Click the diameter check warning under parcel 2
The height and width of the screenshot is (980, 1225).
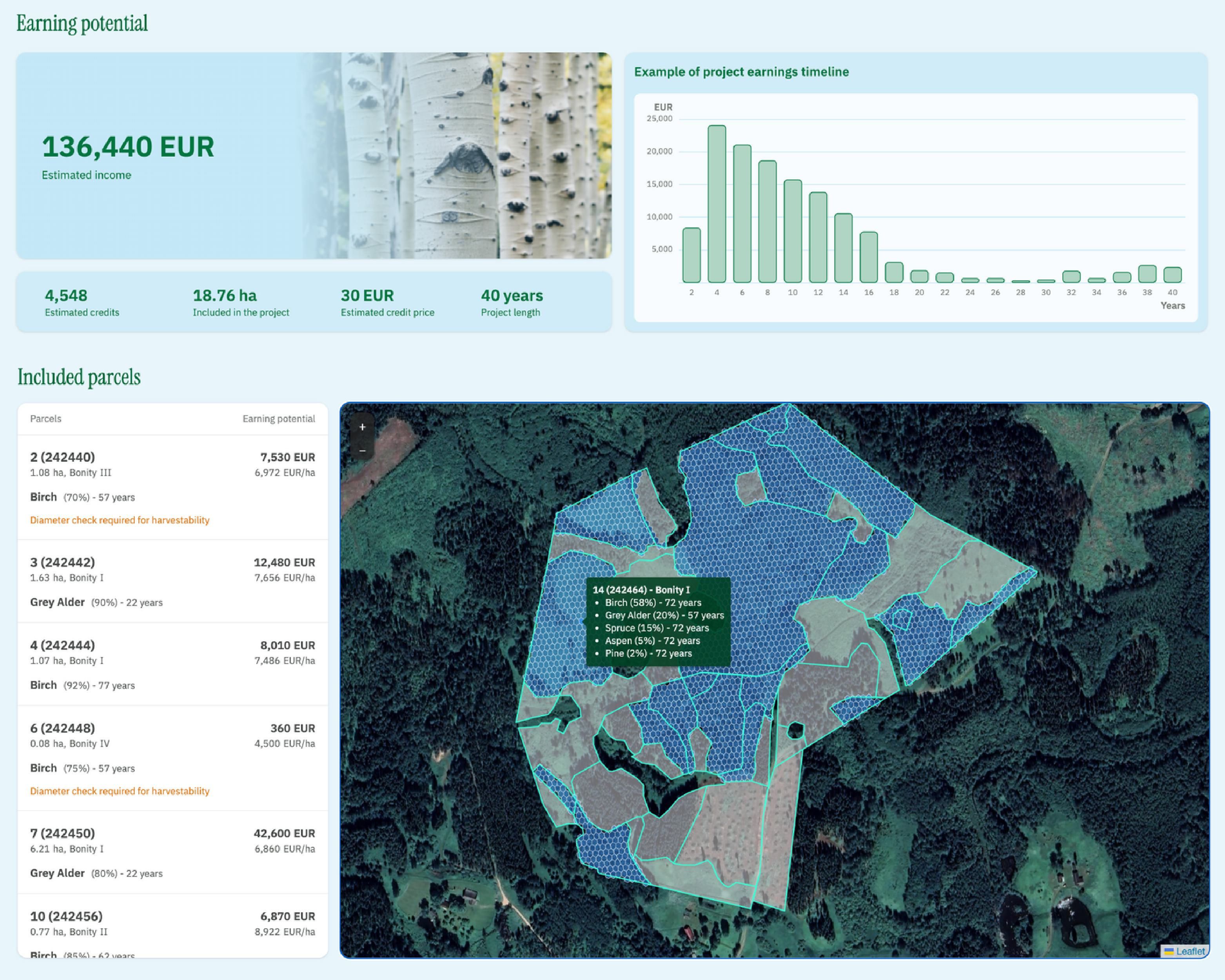(x=120, y=520)
